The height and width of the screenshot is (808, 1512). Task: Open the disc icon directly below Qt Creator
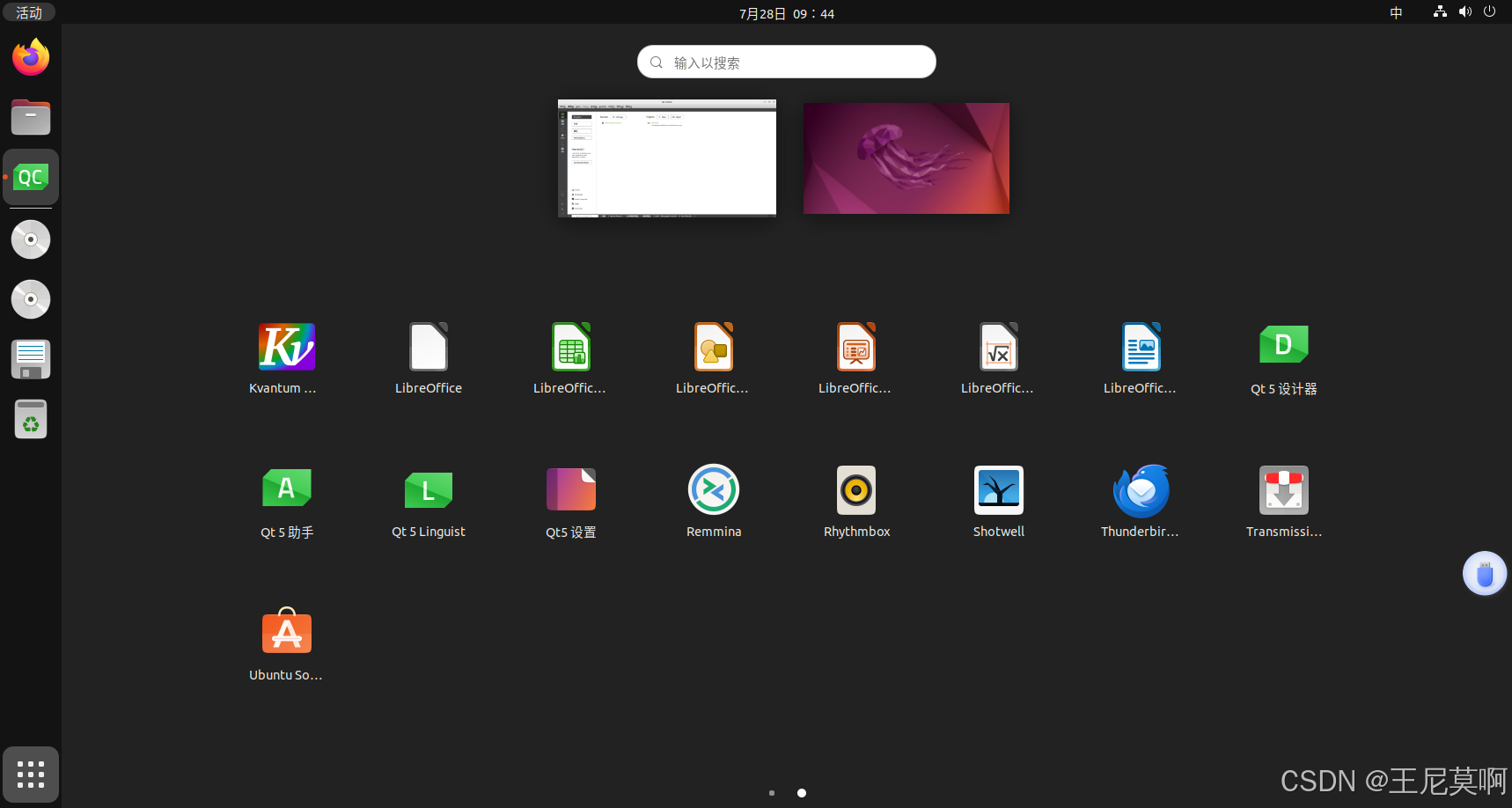[31, 239]
